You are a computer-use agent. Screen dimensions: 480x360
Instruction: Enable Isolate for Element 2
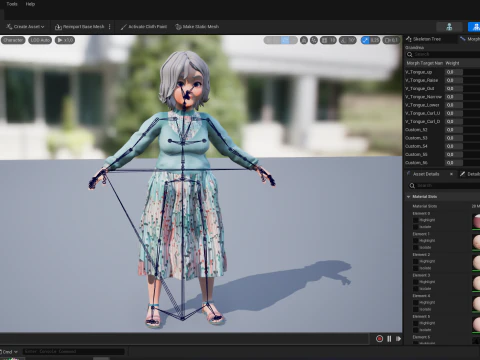416,268
